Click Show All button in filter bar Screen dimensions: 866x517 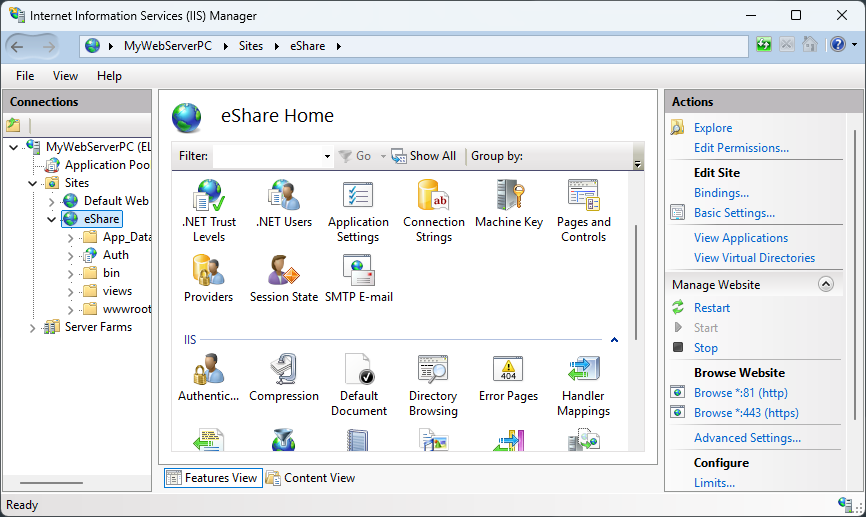pyautogui.click(x=423, y=156)
